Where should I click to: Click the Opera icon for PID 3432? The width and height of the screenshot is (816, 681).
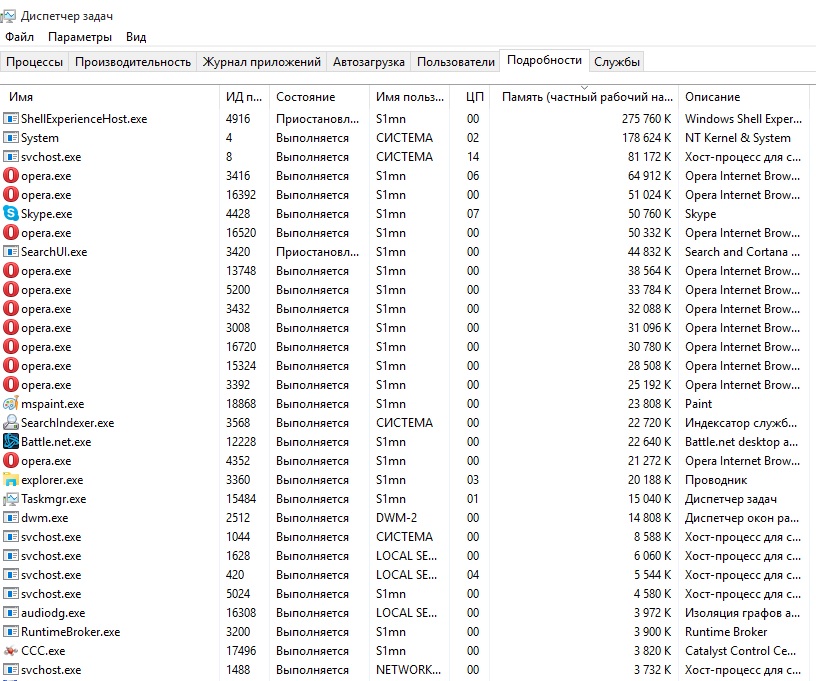point(10,309)
